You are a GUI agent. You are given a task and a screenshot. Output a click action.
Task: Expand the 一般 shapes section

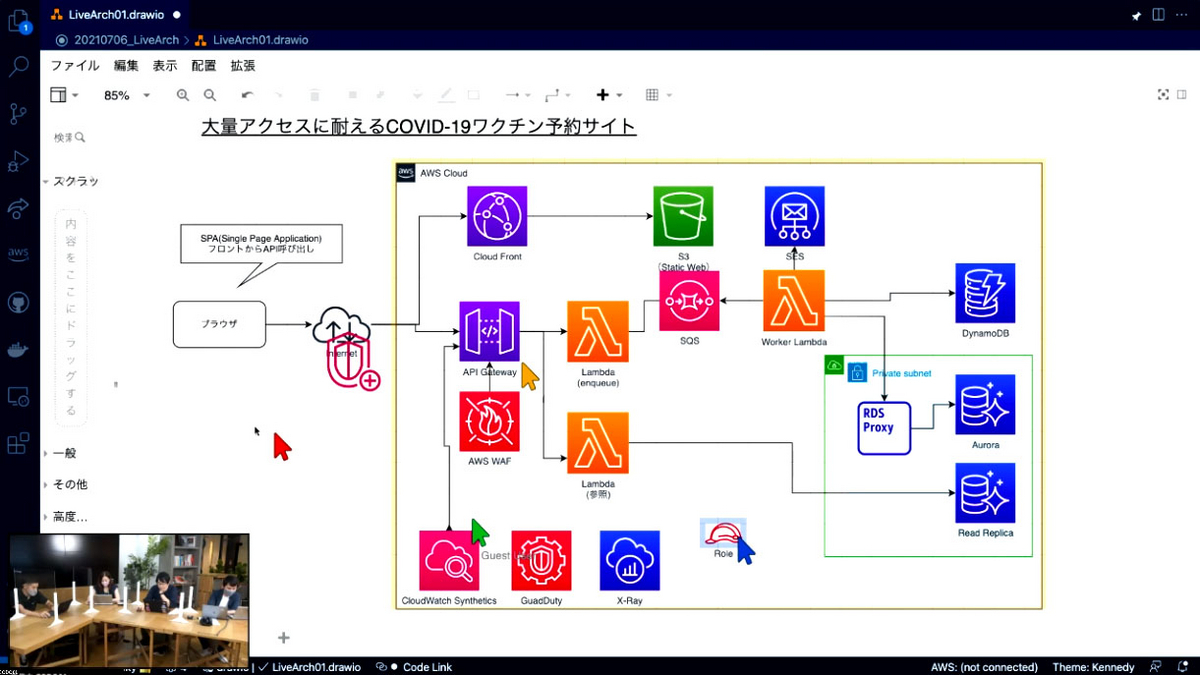tap(60, 453)
